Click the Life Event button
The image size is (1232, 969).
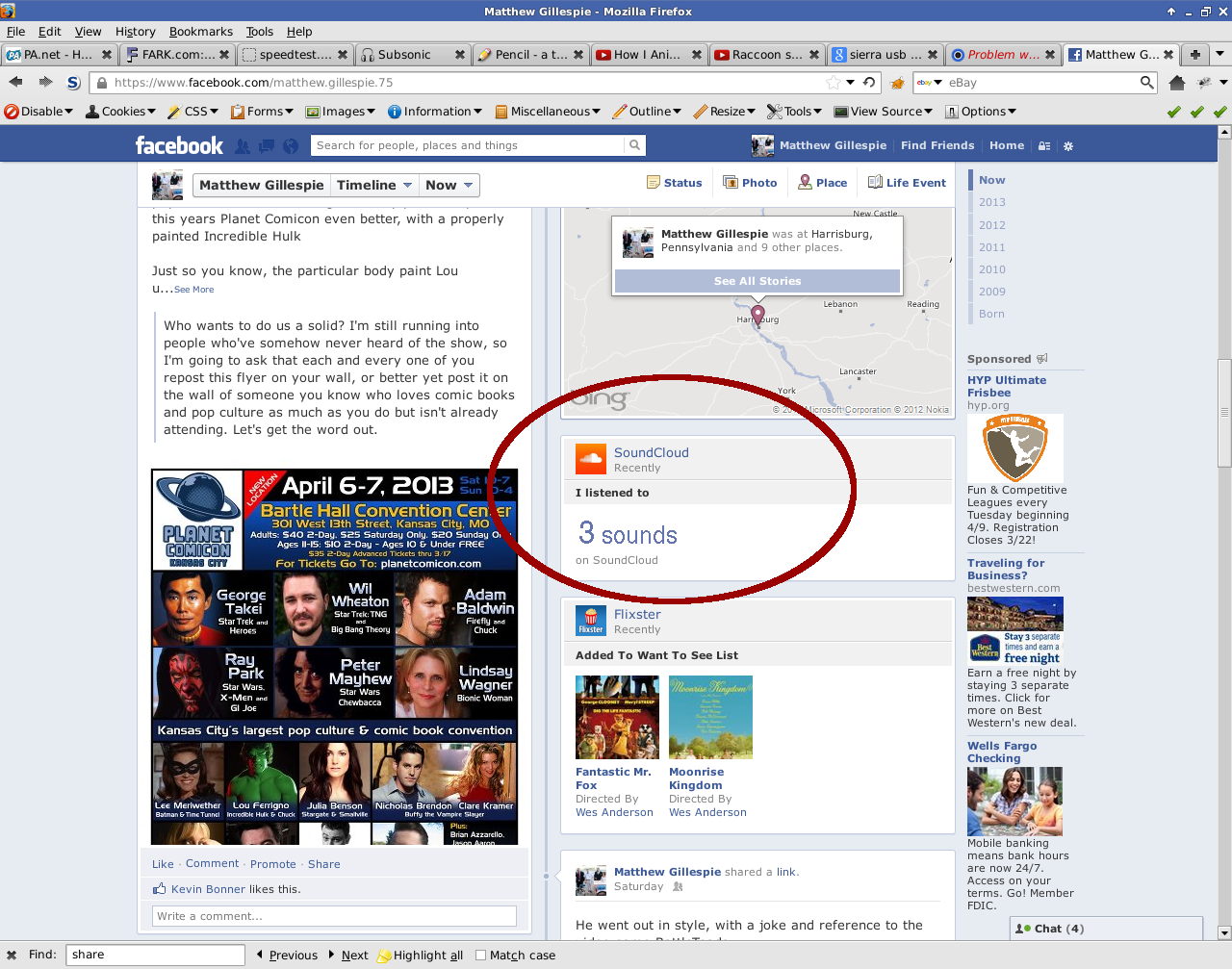(x=907, y=183)
